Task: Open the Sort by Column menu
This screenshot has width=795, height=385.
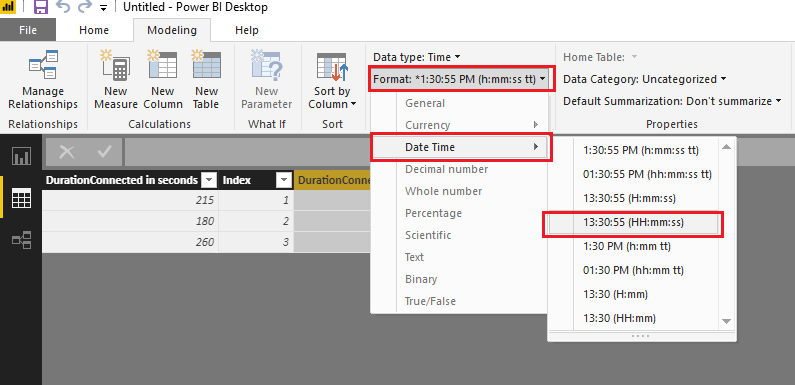Action: click(x=332, y=80)
